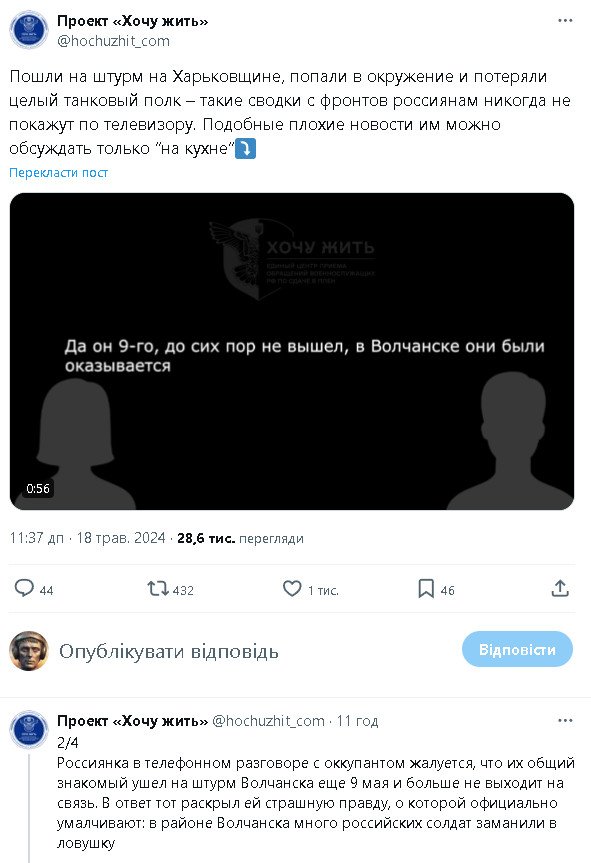Open the 11 год timestamp of reply

[357, 720]
